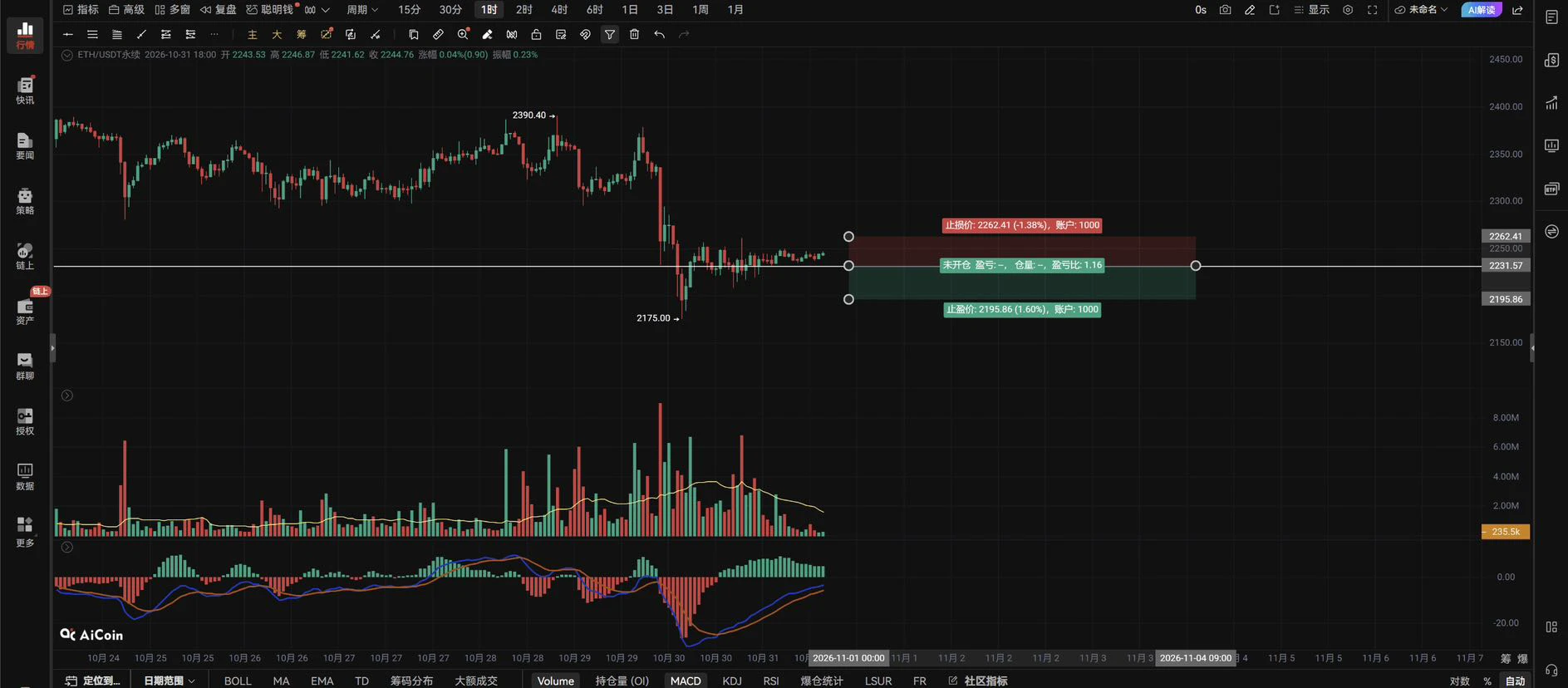Click the trash icon to delete drawings

(x=634, y=34)
